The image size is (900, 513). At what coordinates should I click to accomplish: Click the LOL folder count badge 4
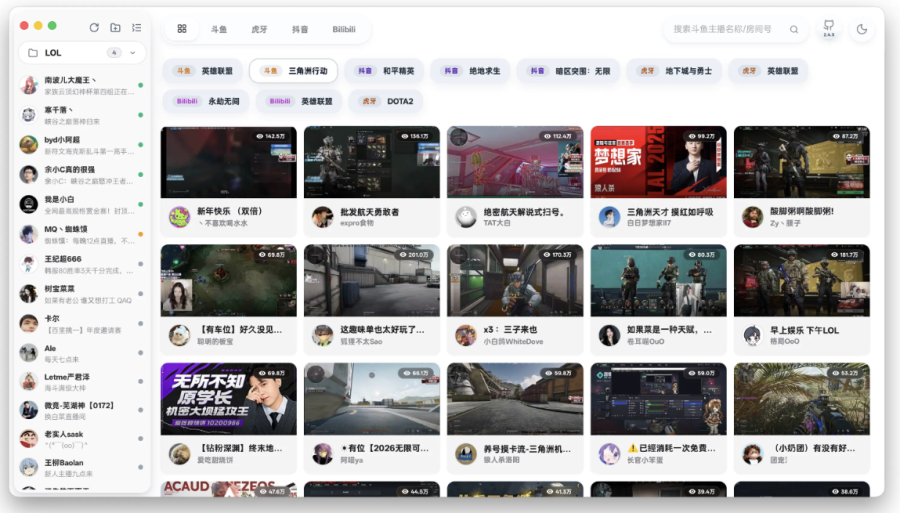click(x=114, y=53)
